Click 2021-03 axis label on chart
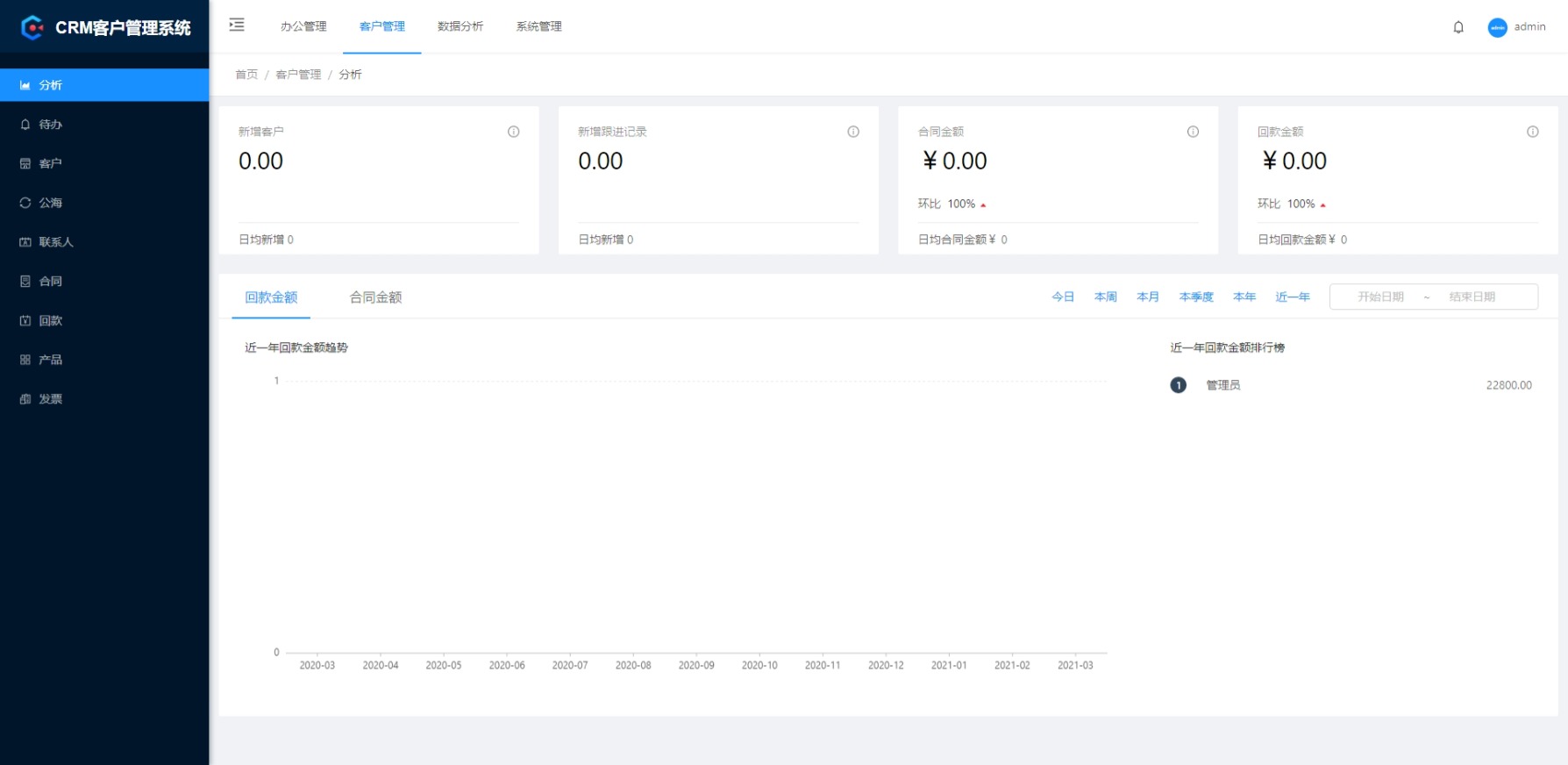 (x=1075, y=666)
